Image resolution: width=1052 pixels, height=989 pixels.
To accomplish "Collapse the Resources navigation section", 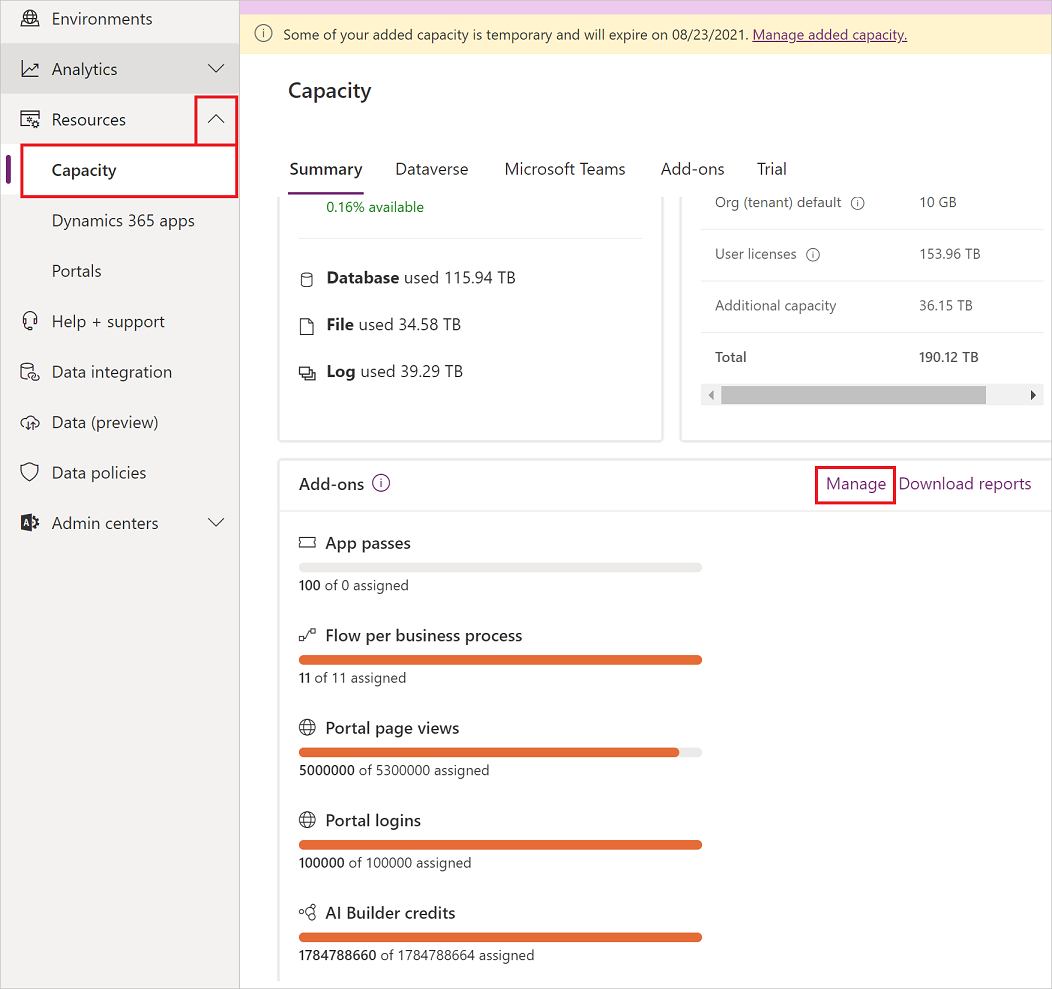I will pyautogui.click(x=215, y=118).
